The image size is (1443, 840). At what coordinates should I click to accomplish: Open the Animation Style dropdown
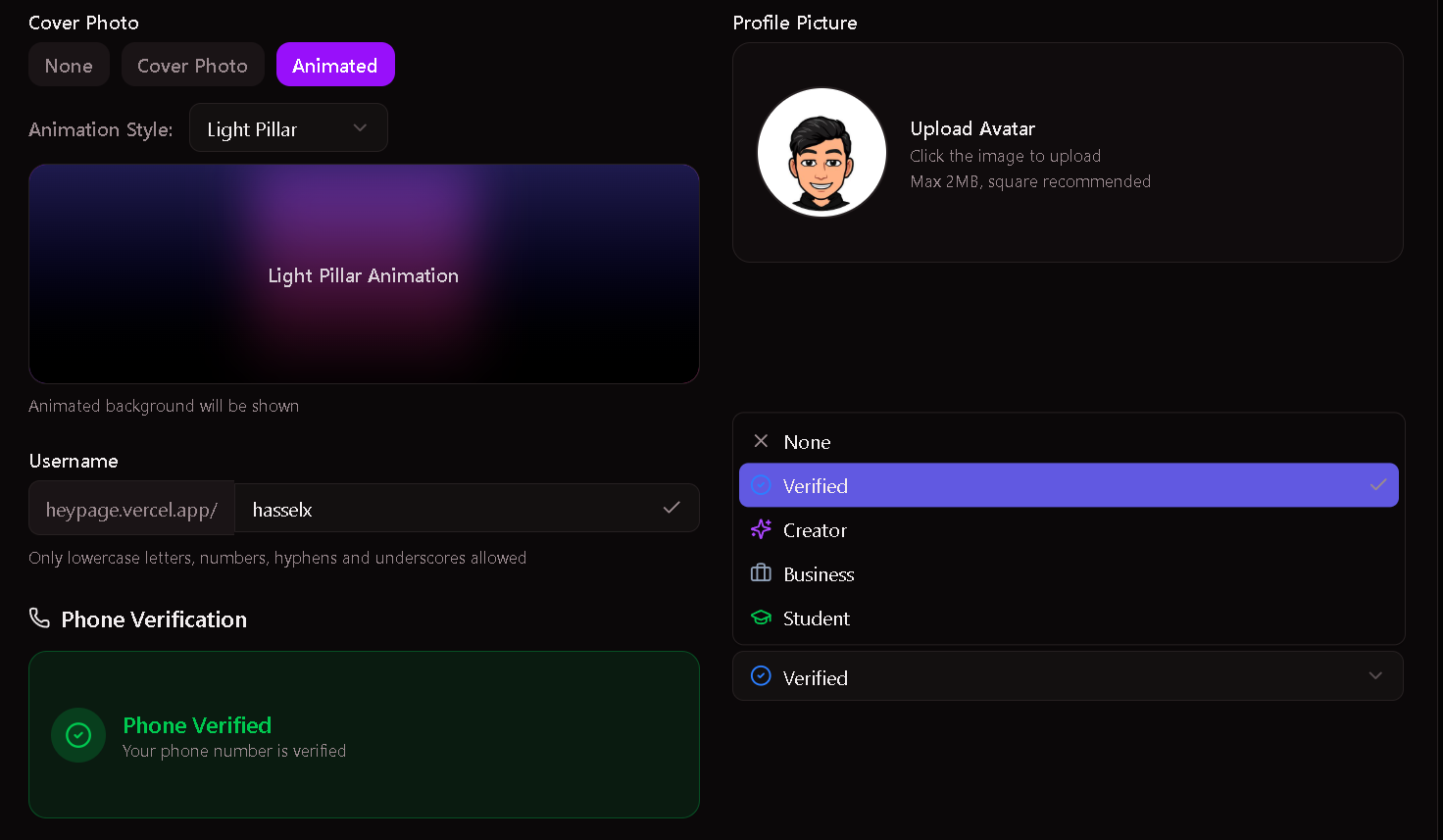(x=288, y=128)
